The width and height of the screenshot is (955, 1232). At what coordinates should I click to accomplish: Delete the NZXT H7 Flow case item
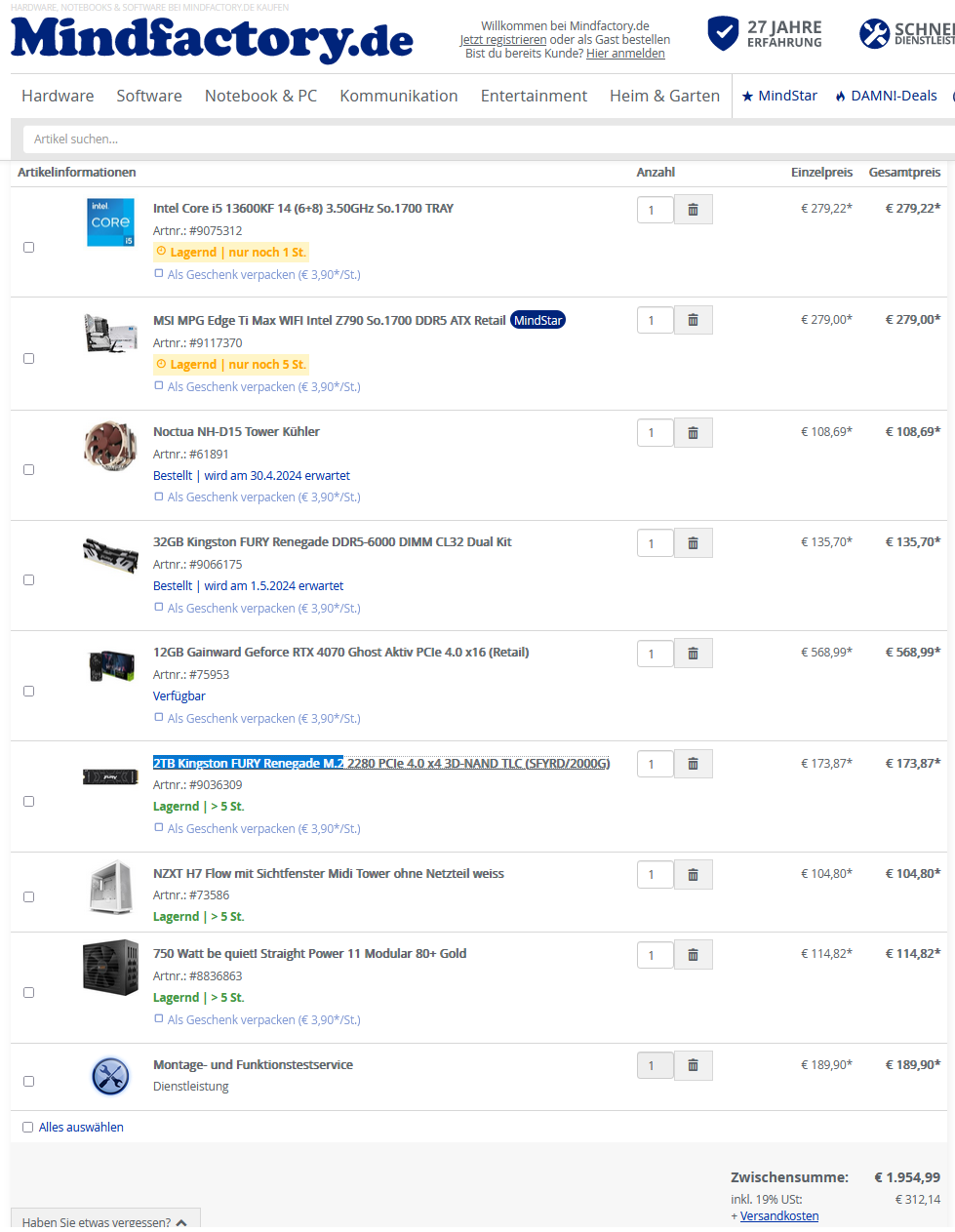tap(693, 874)
